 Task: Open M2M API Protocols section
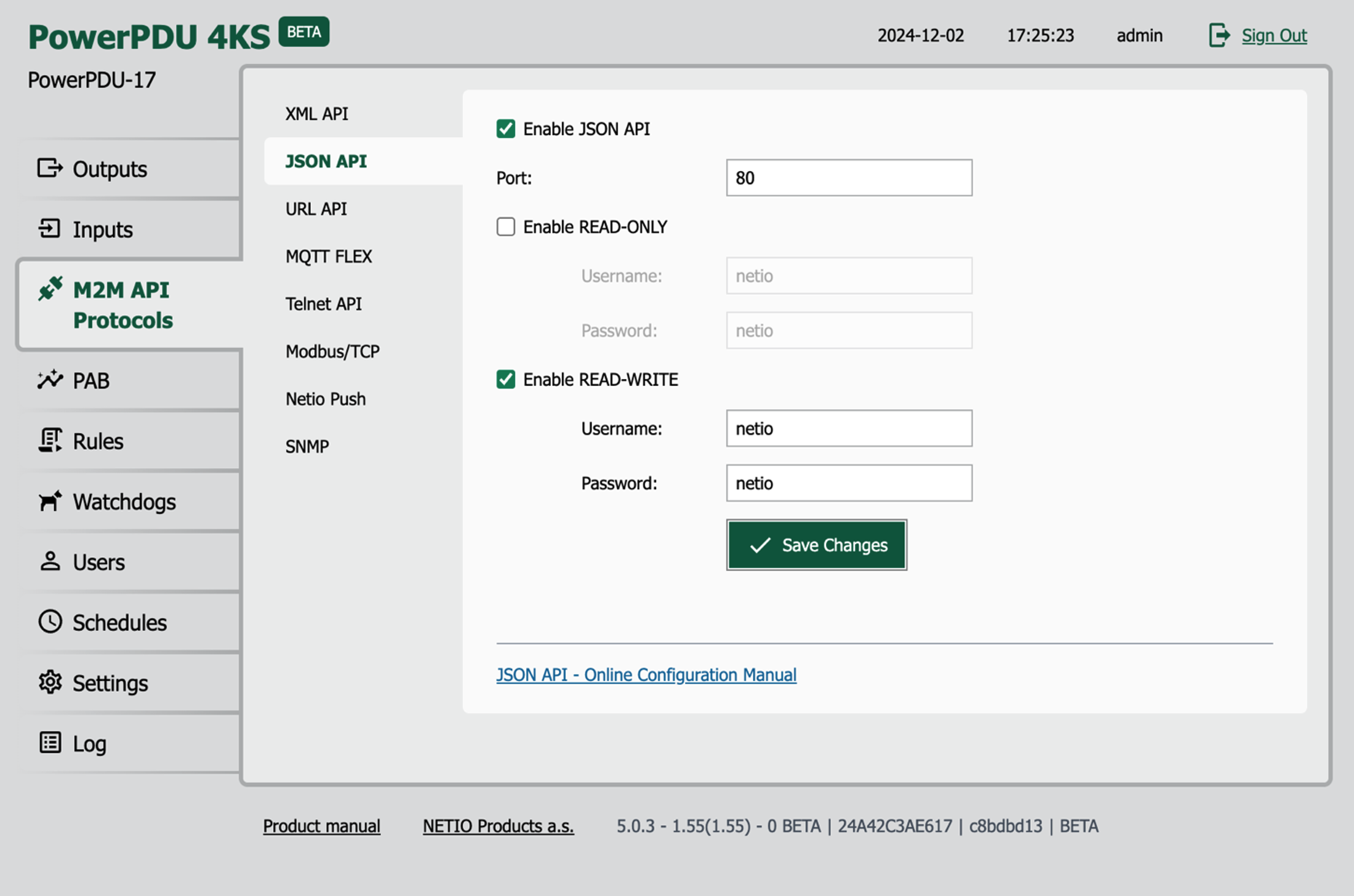pos(130,305)
